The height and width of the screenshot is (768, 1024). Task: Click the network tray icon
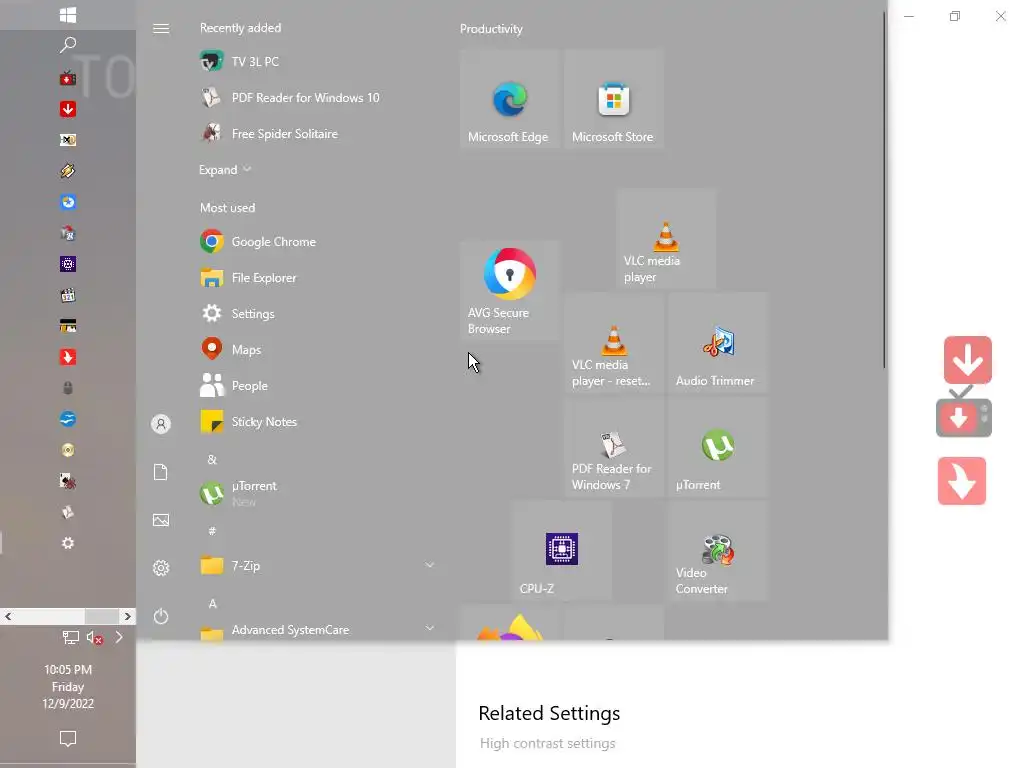tap(71, 637)
